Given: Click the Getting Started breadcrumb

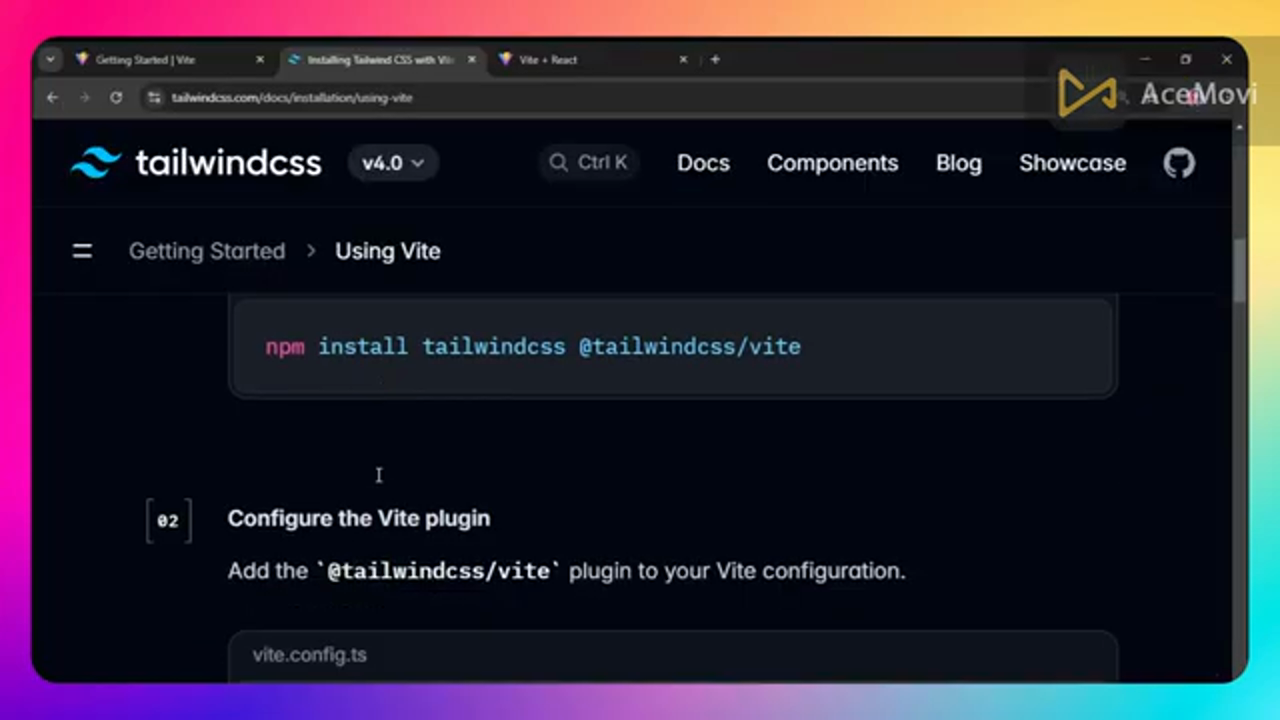Looking at the screenshot, I should click(207, 251).
